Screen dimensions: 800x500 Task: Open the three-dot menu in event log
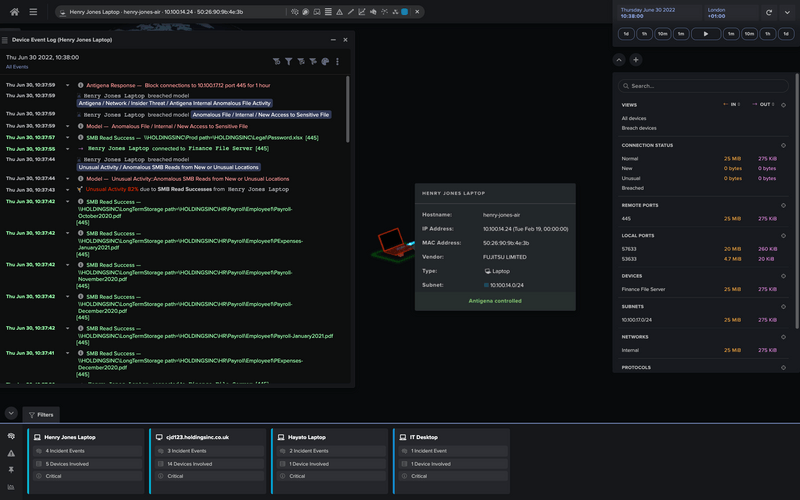[x=338, y=62]
